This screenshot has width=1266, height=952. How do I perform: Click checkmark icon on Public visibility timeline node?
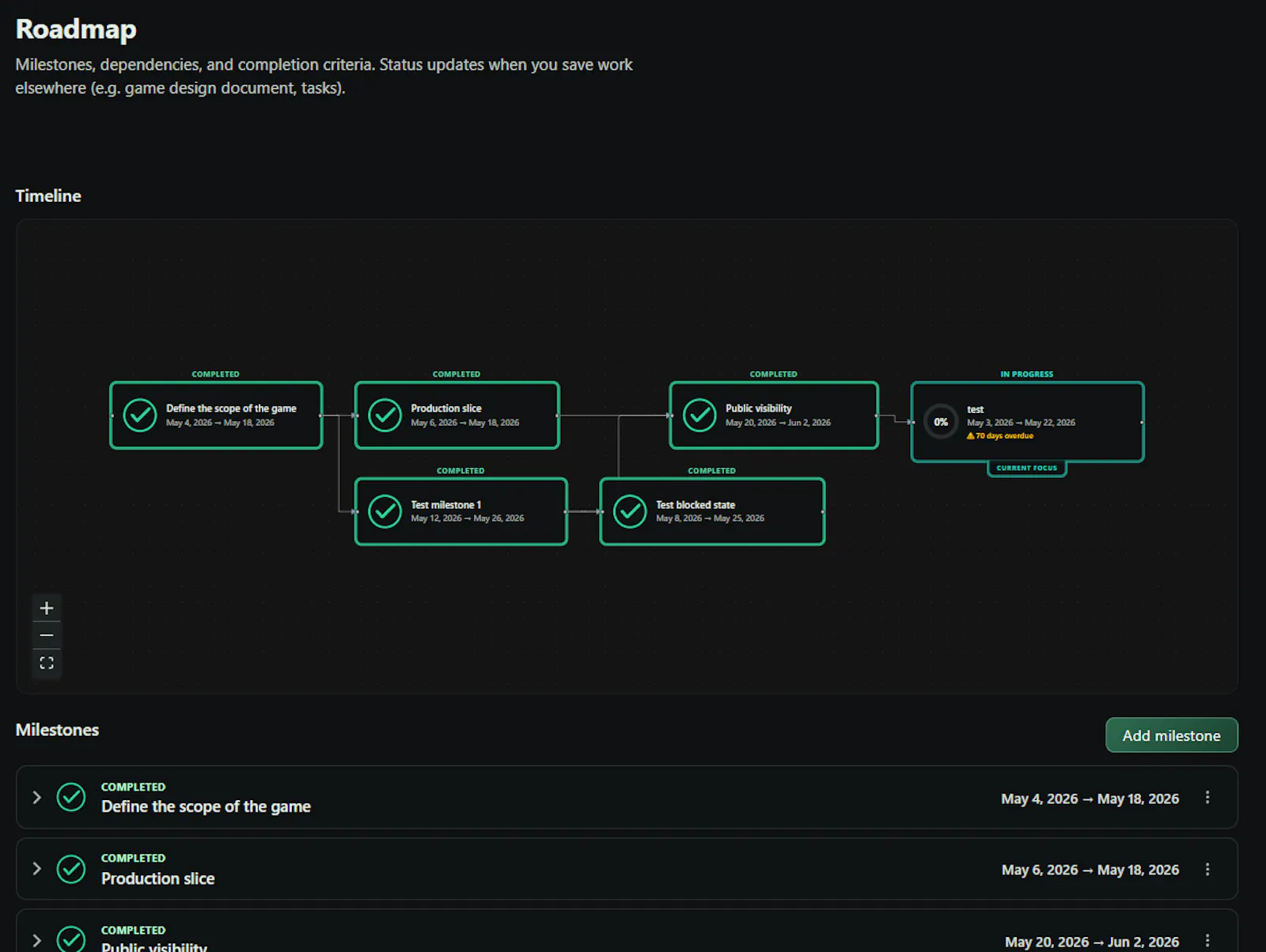pyautogui.click(x=699, y=415)
